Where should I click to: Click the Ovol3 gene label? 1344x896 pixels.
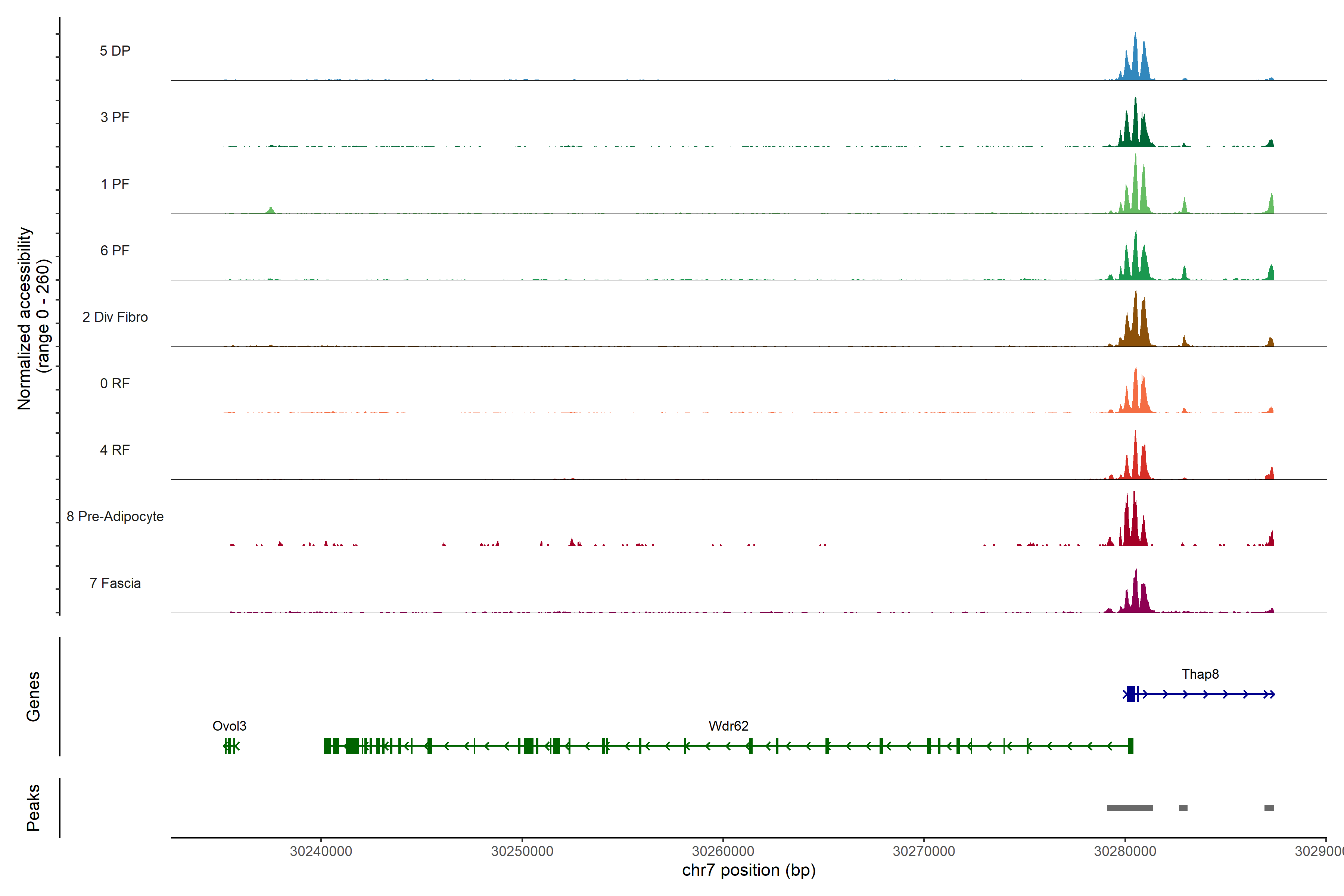(229, 726)
